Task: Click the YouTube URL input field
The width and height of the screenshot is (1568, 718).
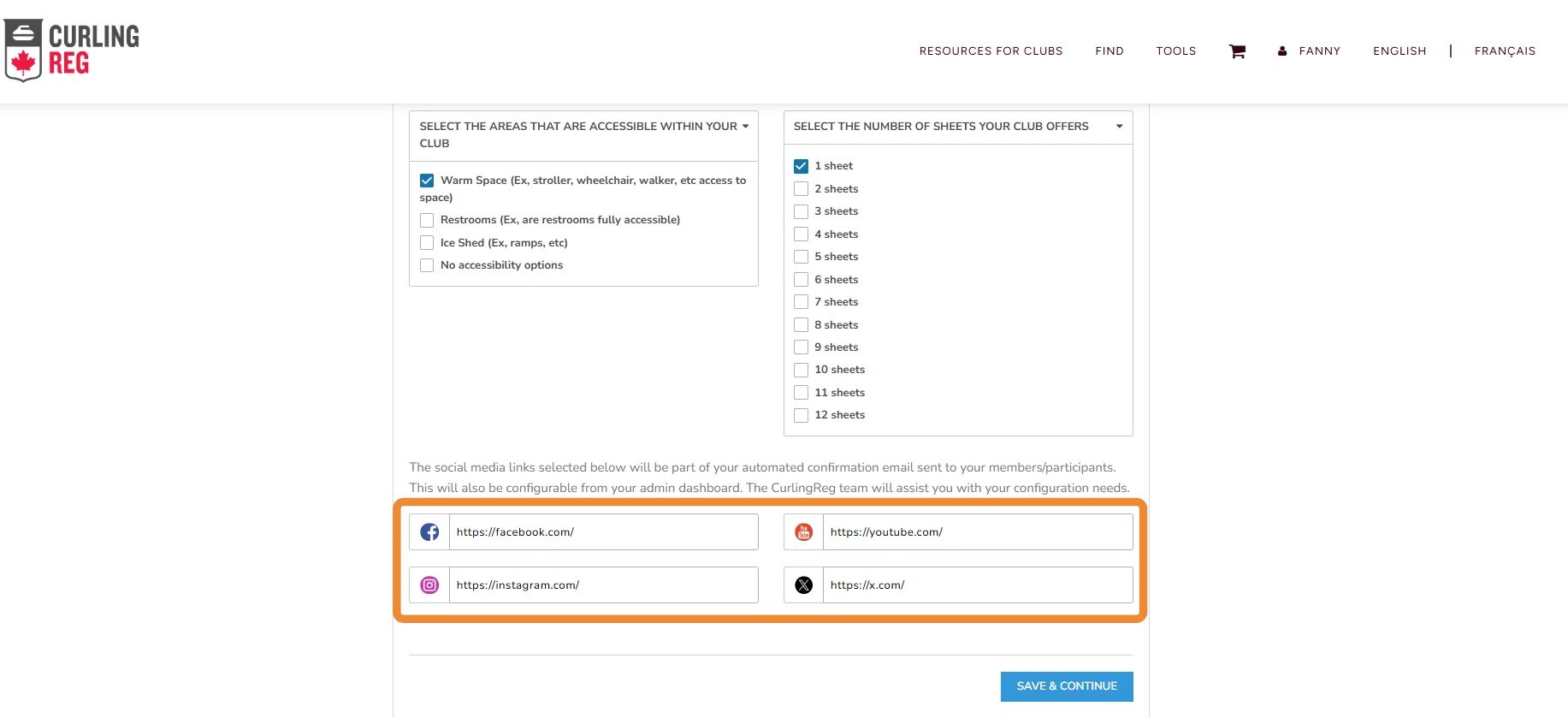Action: [x=977, y=532]
